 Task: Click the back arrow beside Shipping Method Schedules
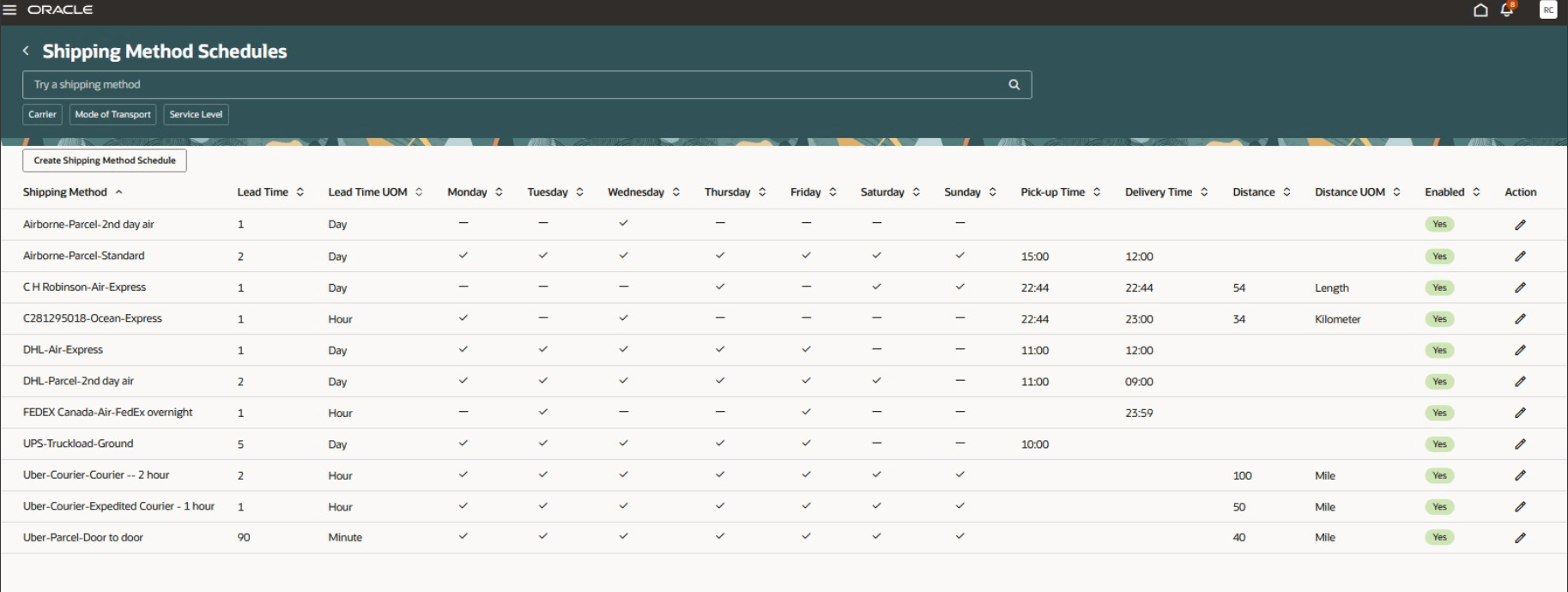click(x=26, y=51)
